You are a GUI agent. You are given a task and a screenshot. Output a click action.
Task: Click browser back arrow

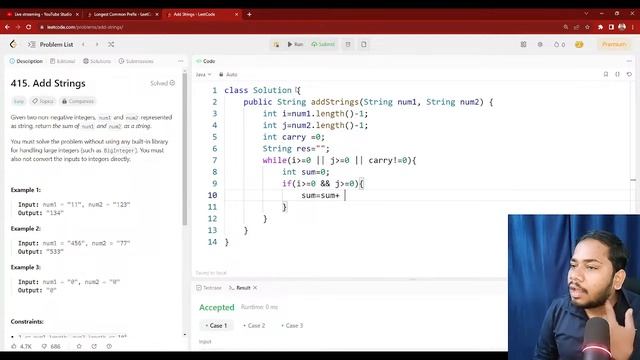coord(7,27)
